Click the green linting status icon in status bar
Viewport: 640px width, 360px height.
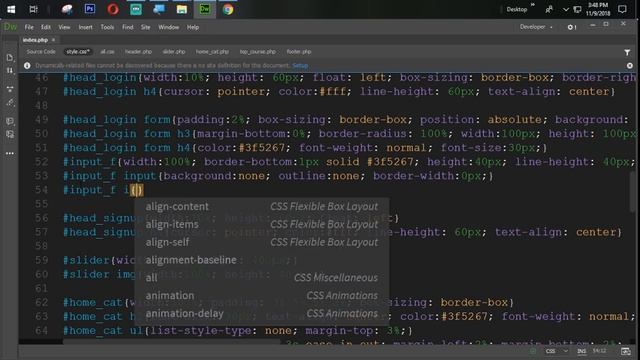[533, 351]
